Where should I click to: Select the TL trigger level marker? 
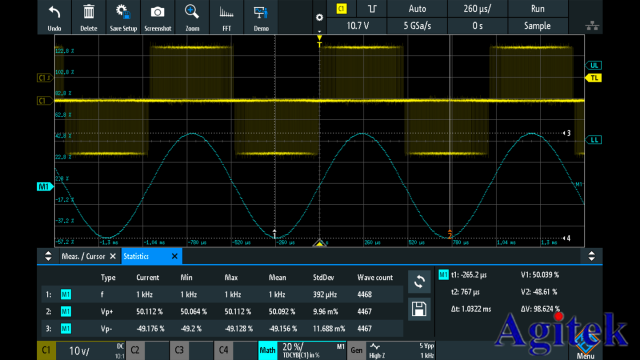[594, 78]
